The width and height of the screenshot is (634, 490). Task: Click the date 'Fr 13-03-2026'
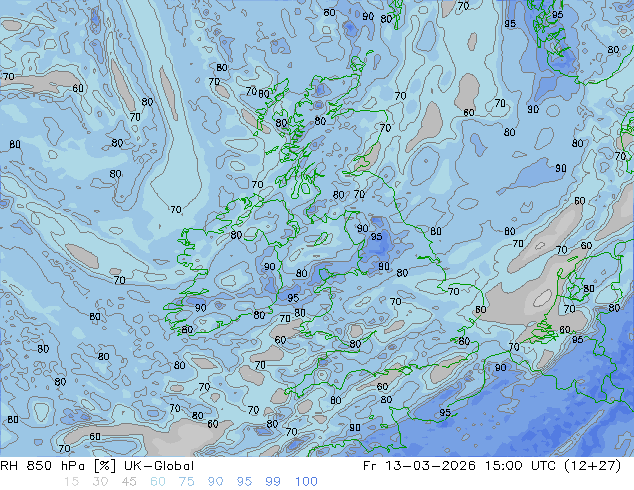pos(419,466)
